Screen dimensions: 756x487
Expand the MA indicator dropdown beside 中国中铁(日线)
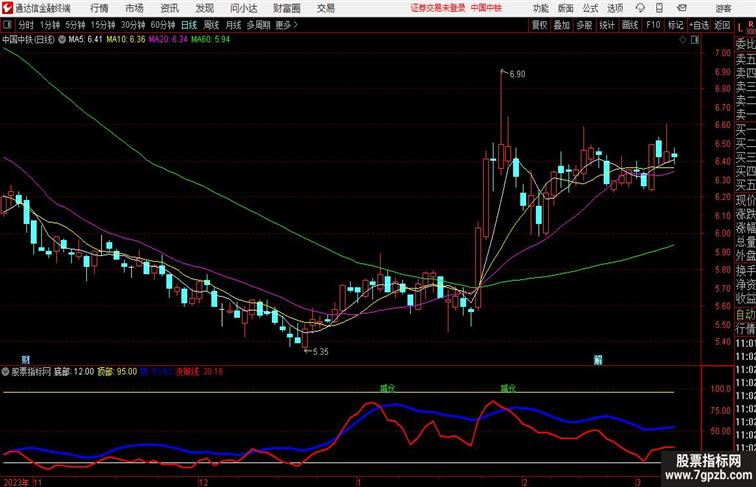click(62, 40)
